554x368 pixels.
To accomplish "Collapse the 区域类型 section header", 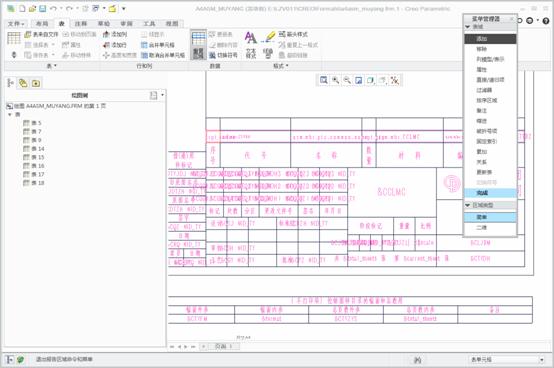I will point(468,205).
